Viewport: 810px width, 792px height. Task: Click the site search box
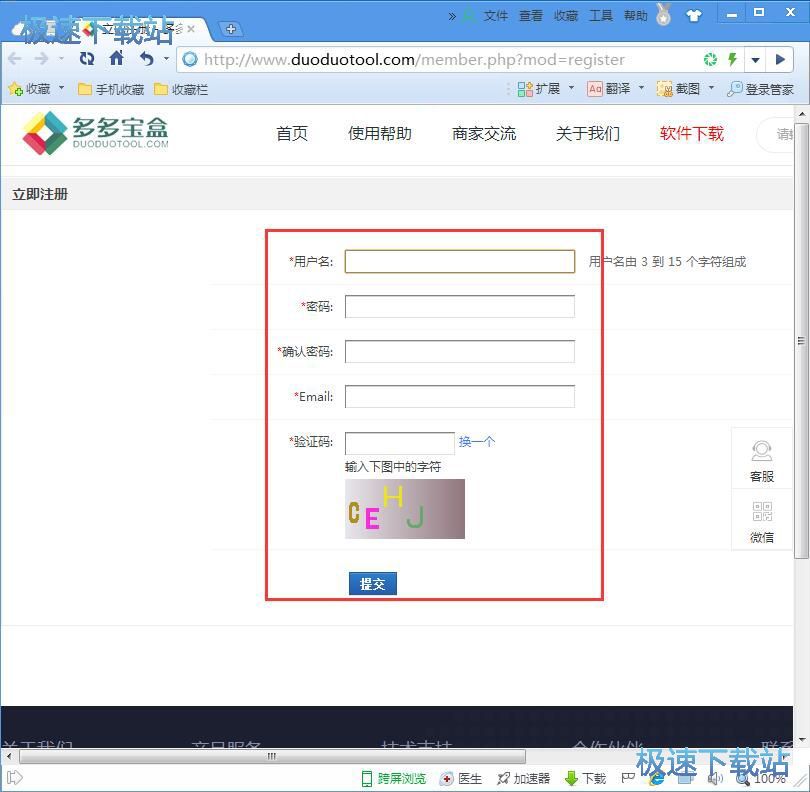pyautogui.click(x=775, y=134)
